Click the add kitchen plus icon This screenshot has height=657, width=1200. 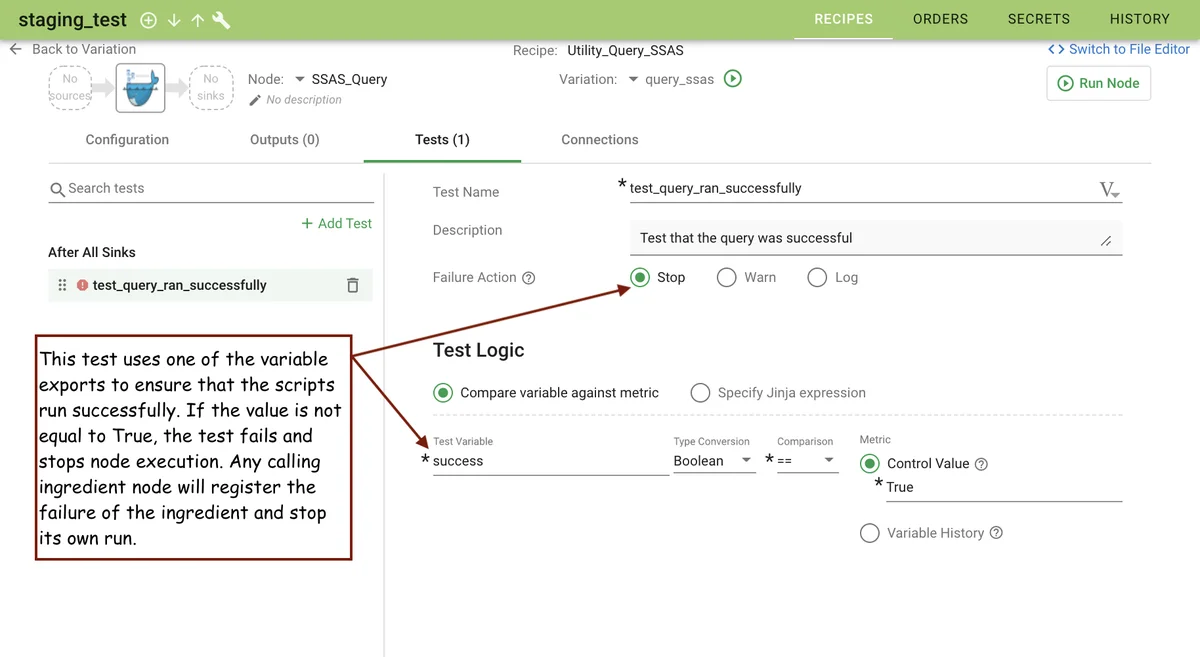coord(148,20)
